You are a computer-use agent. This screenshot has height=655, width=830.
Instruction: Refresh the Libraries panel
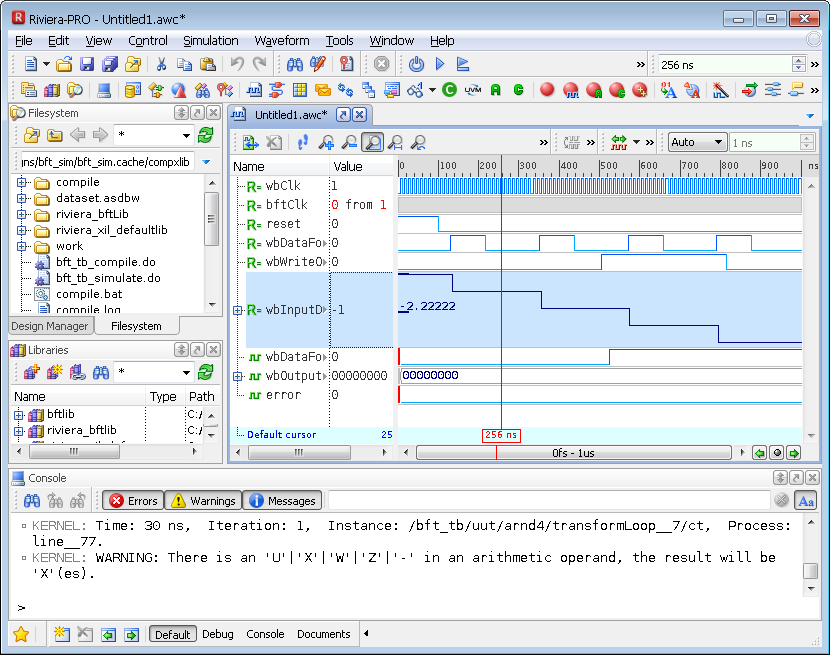(205, 372)
